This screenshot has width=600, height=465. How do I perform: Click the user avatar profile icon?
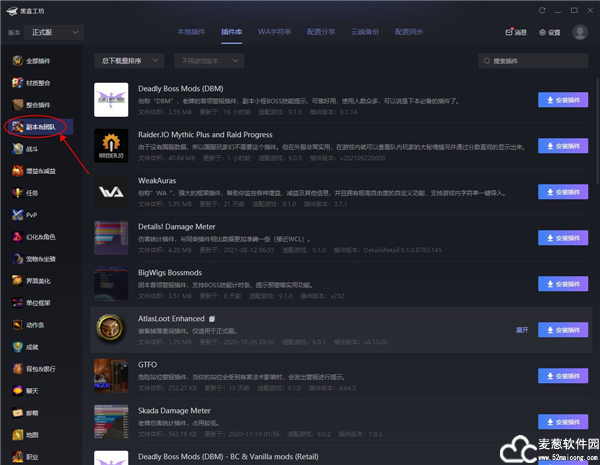pos(580,32)
